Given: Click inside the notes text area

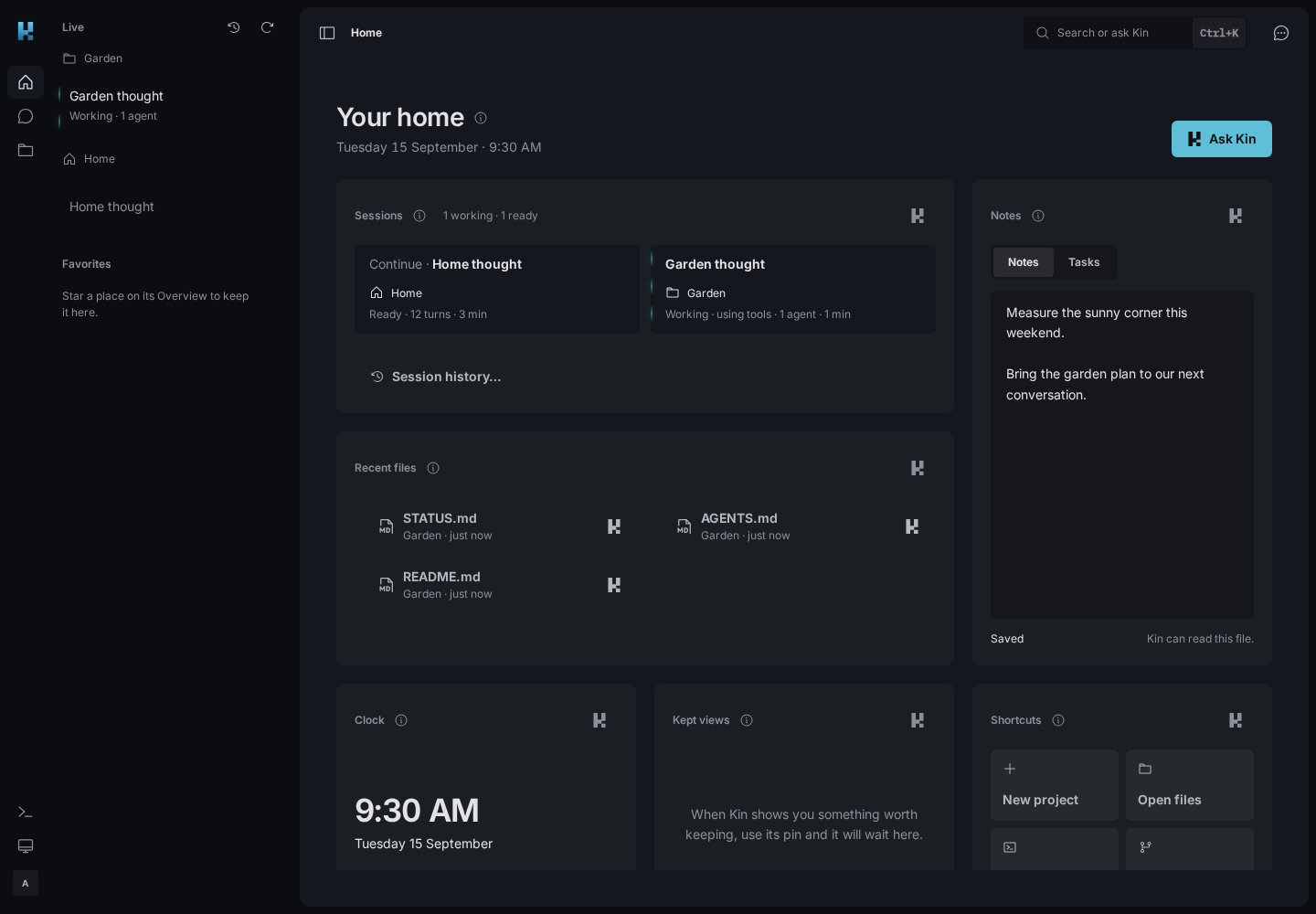Looking at the screenshot, I should point(1122,455).
